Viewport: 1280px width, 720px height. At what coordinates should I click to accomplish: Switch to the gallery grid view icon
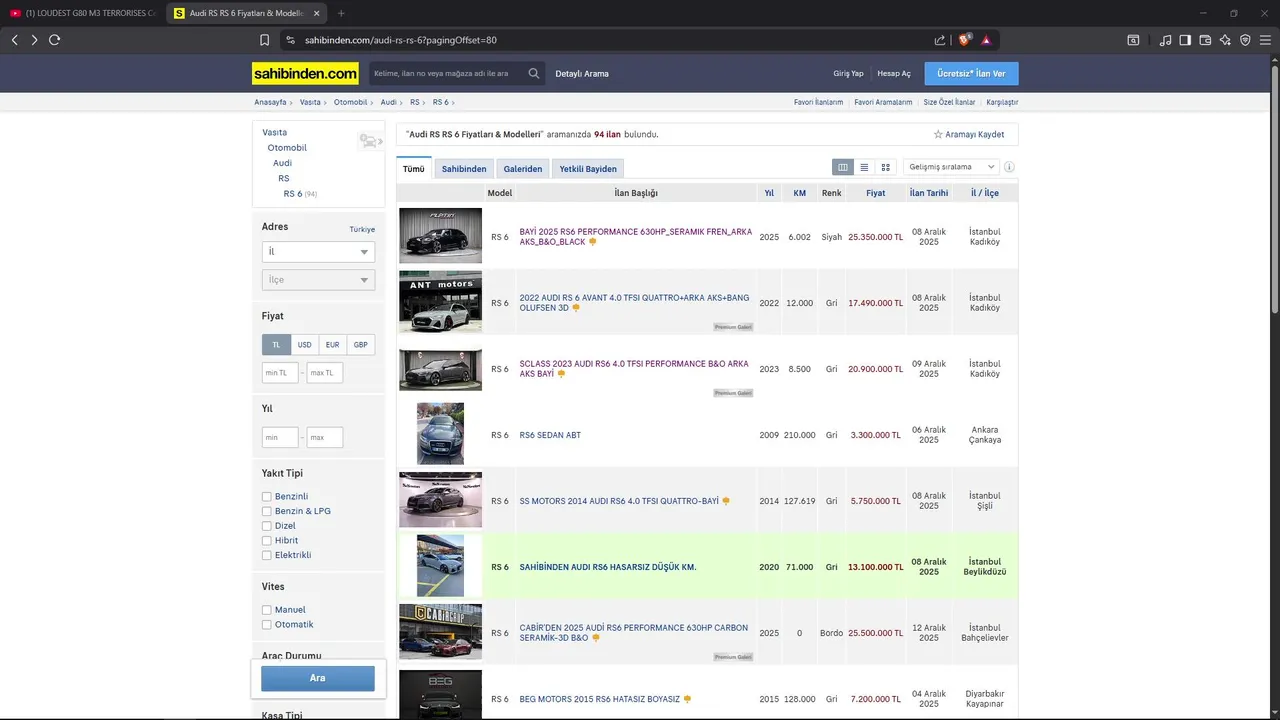tap(885, 167)
